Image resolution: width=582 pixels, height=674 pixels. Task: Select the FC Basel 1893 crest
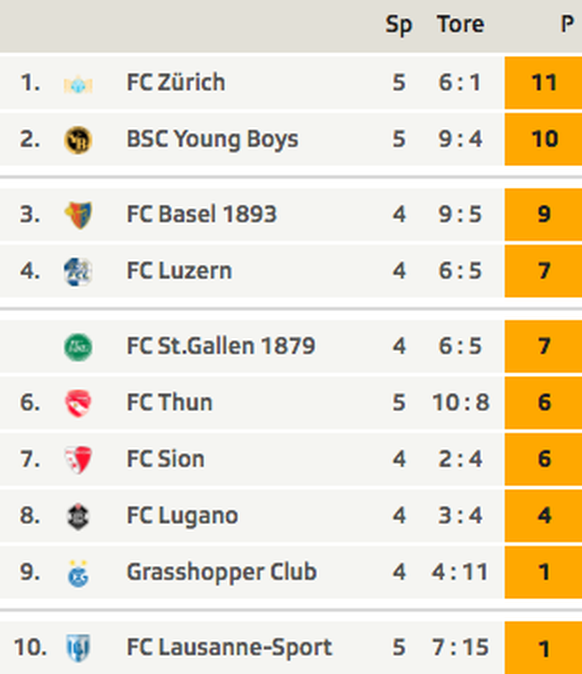78,215
